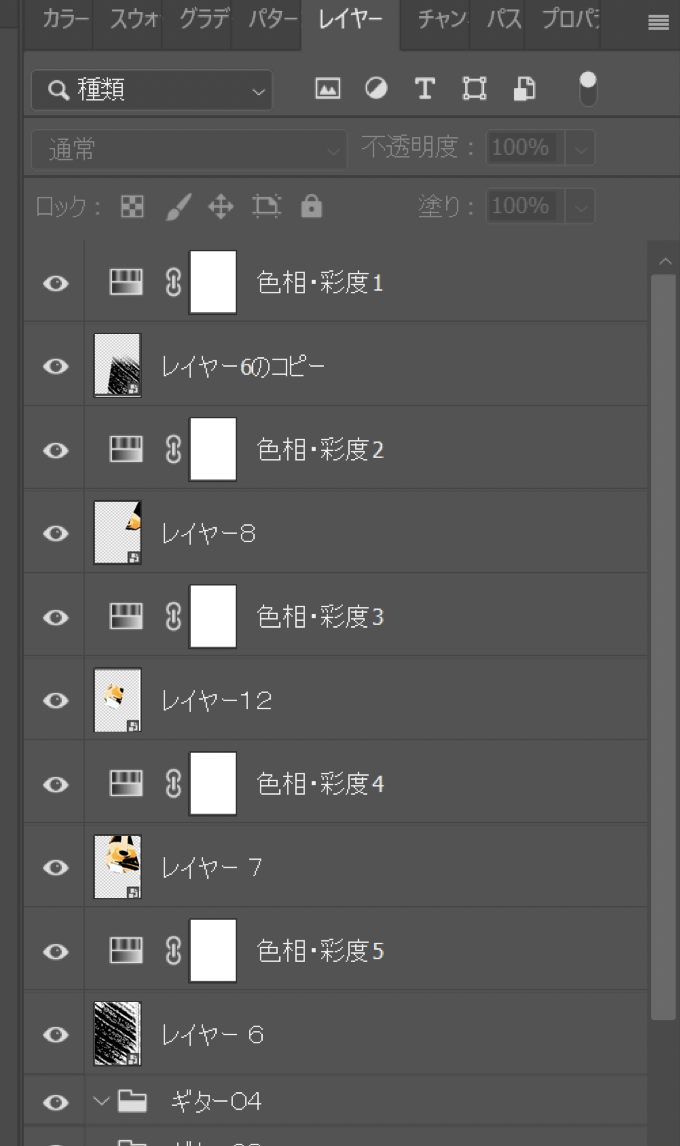Unlink mask chain on 色相・彩度 3
Viewport: 680px width, 1146px height.
[173, 617]
